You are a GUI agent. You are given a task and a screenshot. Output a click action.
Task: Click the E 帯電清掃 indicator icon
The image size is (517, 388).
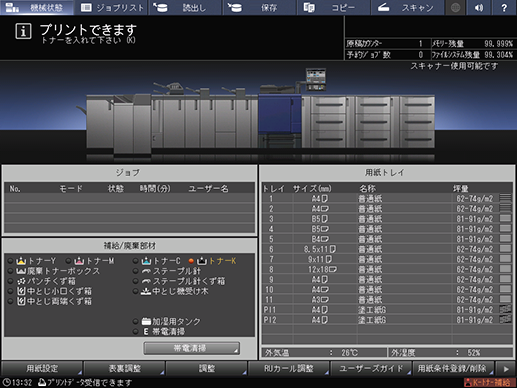pos(146,331)
